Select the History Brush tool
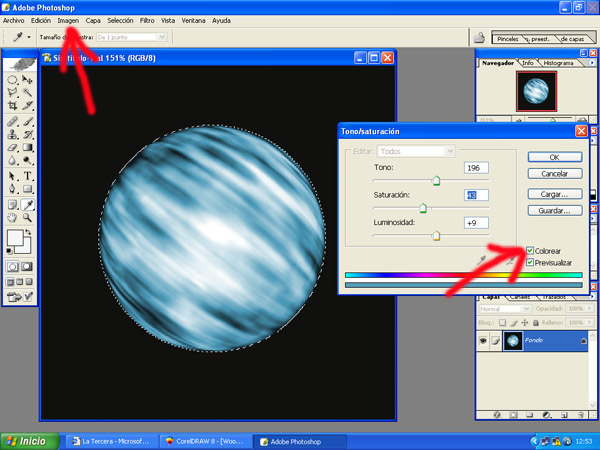The image size is (600, 450). (x=27, y=135)
